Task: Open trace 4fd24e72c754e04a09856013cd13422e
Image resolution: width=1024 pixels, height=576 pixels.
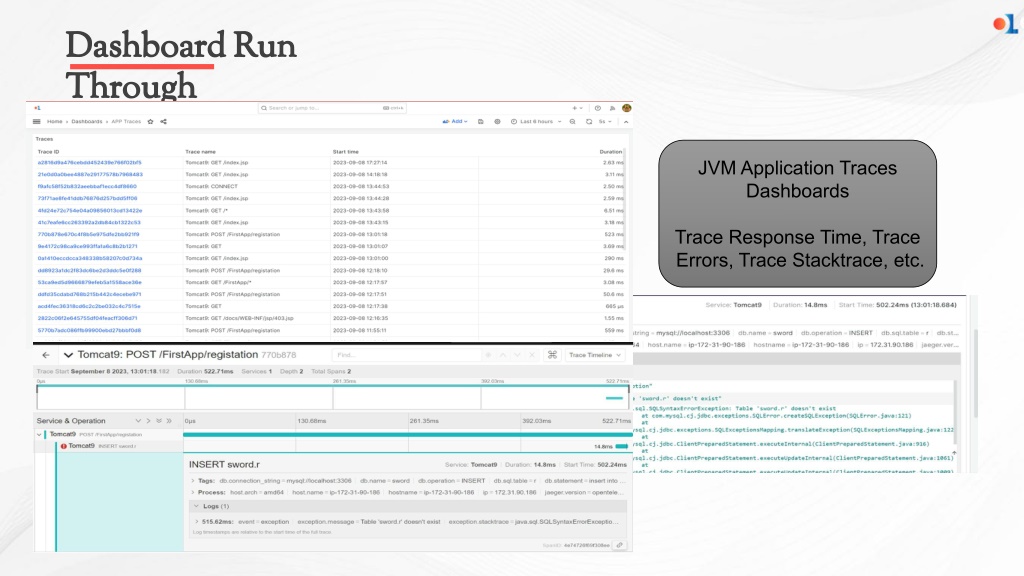Action: pos(89,210)
